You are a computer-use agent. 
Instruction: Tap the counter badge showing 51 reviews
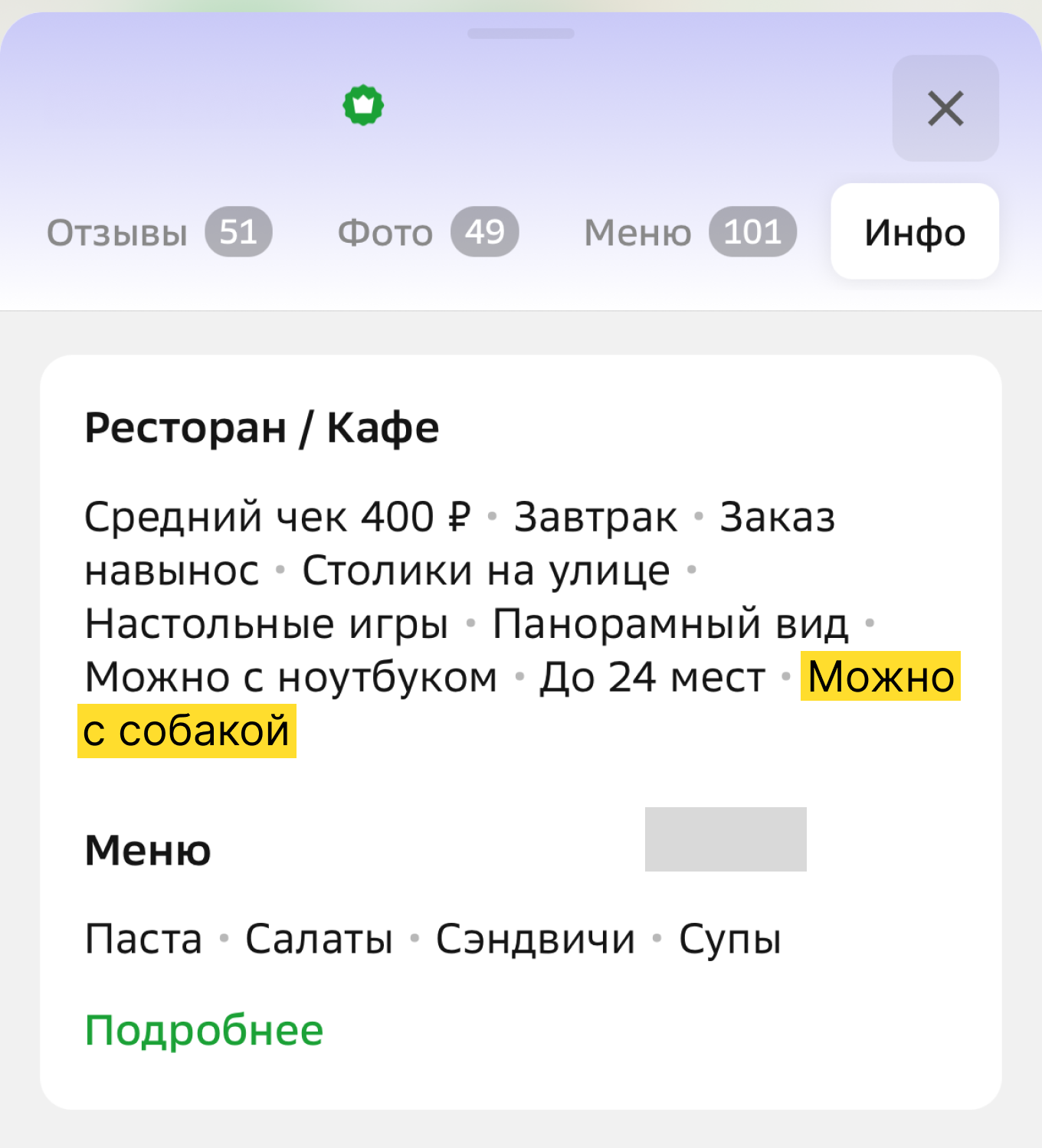[241, 232]
